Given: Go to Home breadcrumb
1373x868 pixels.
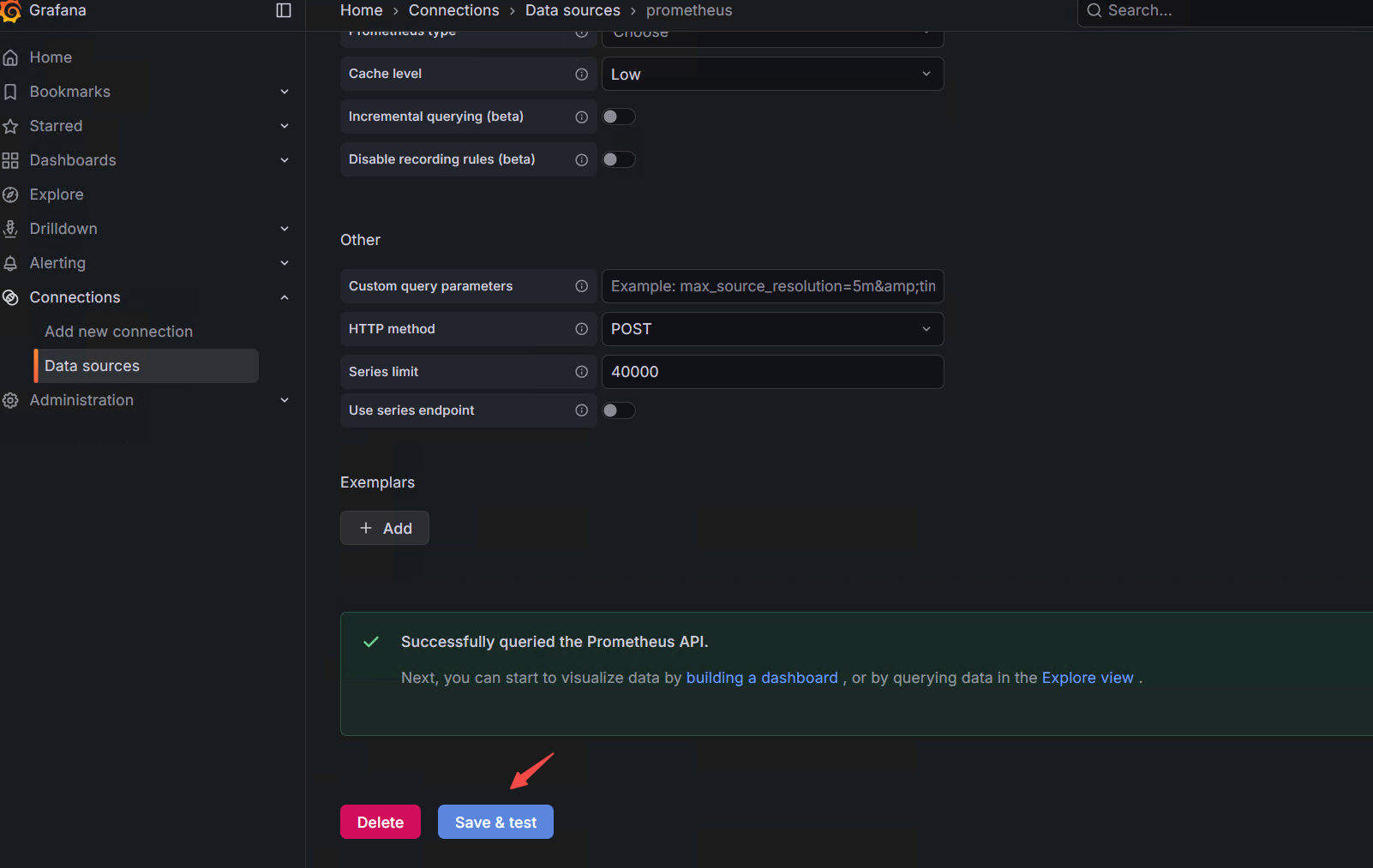Looking at the screenshot, I should pyautogui.click(x=362, y=10).
